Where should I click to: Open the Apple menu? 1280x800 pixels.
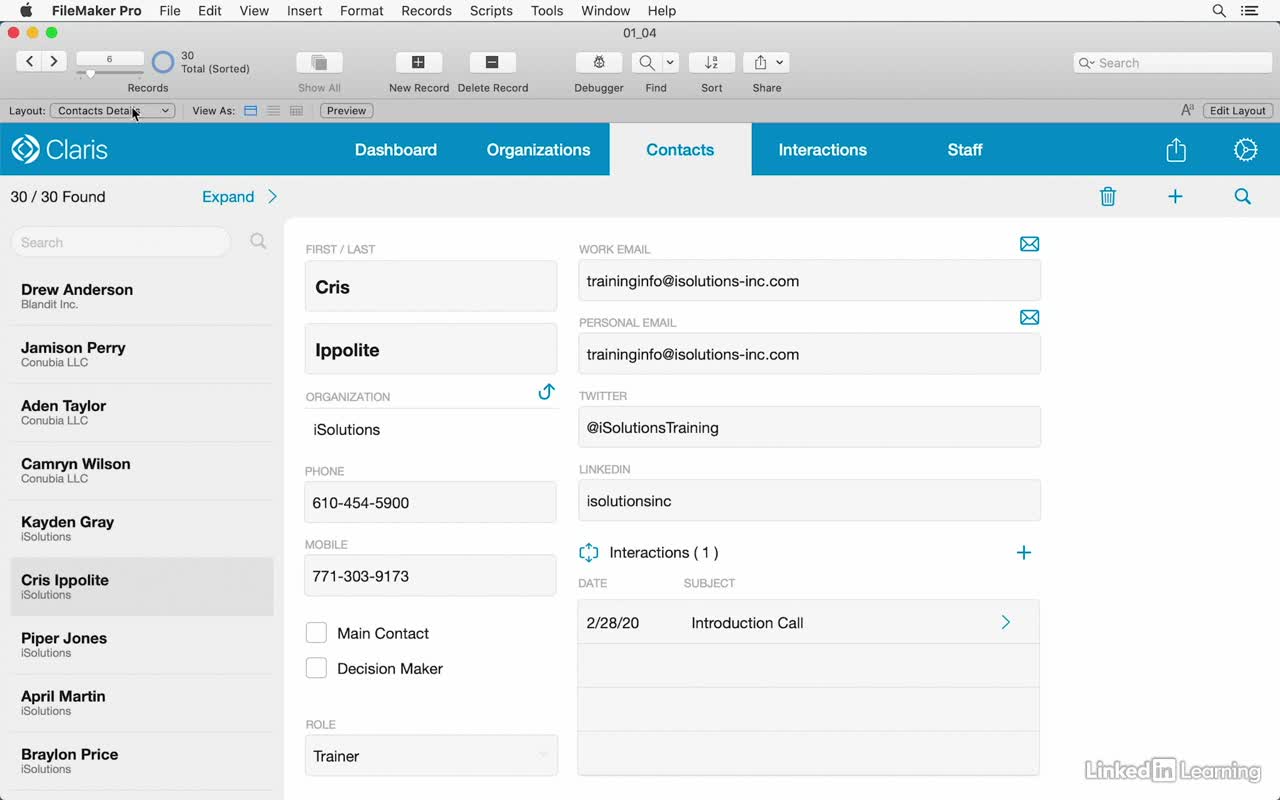[26, 11]
